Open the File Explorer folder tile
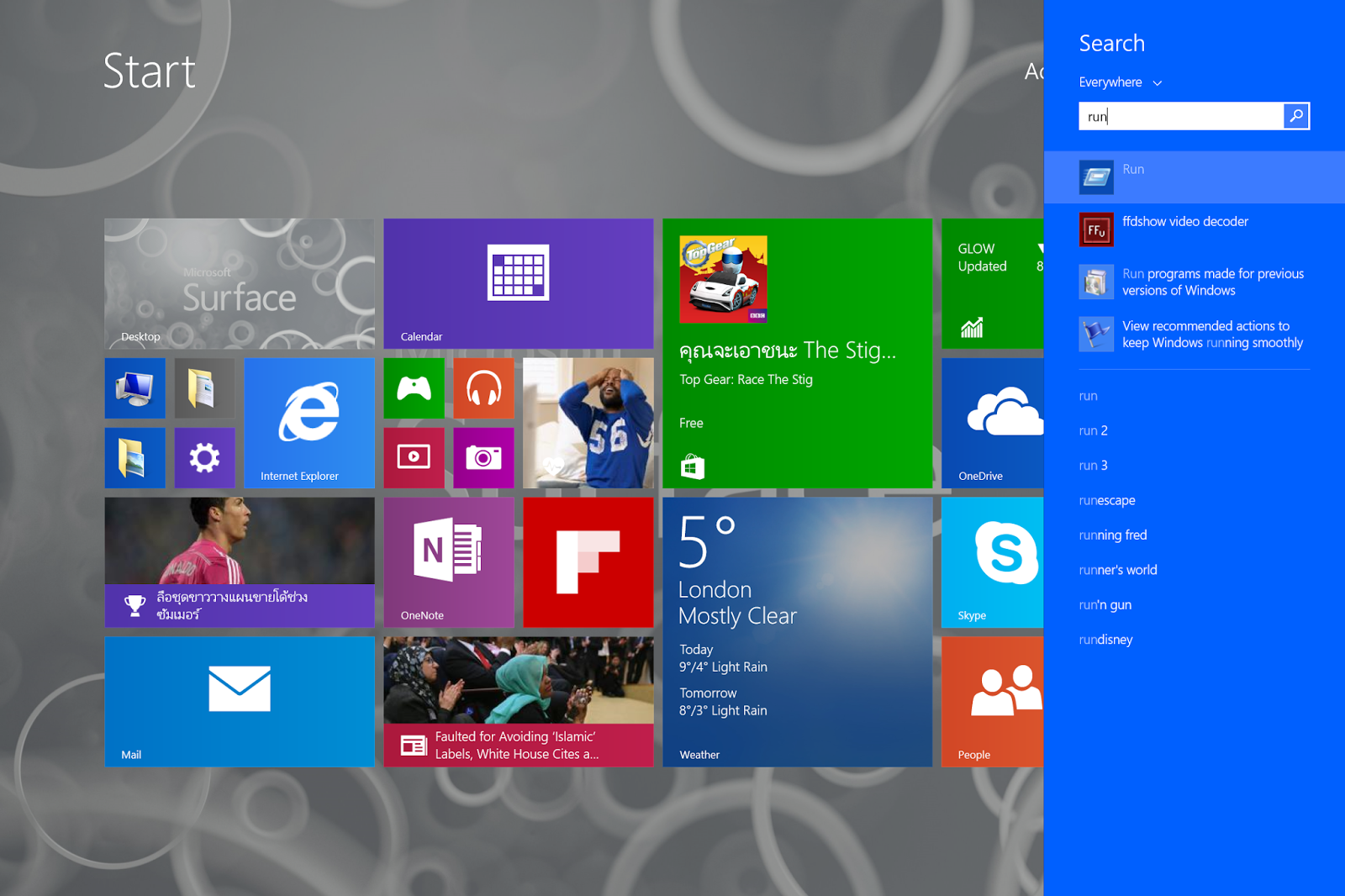 (x=135, y=458)
